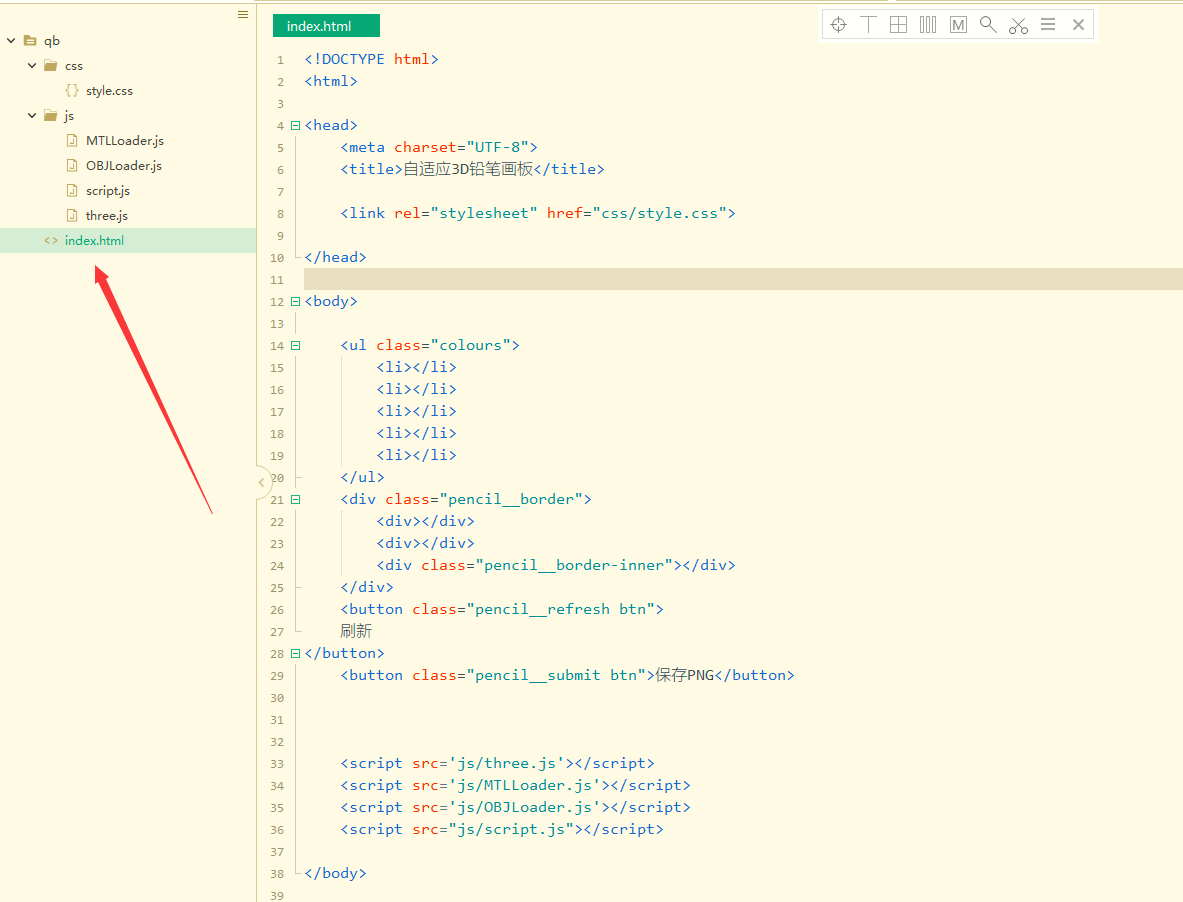
Task: Collapse the css folder chevron
Action: click(x=32, y=66)
